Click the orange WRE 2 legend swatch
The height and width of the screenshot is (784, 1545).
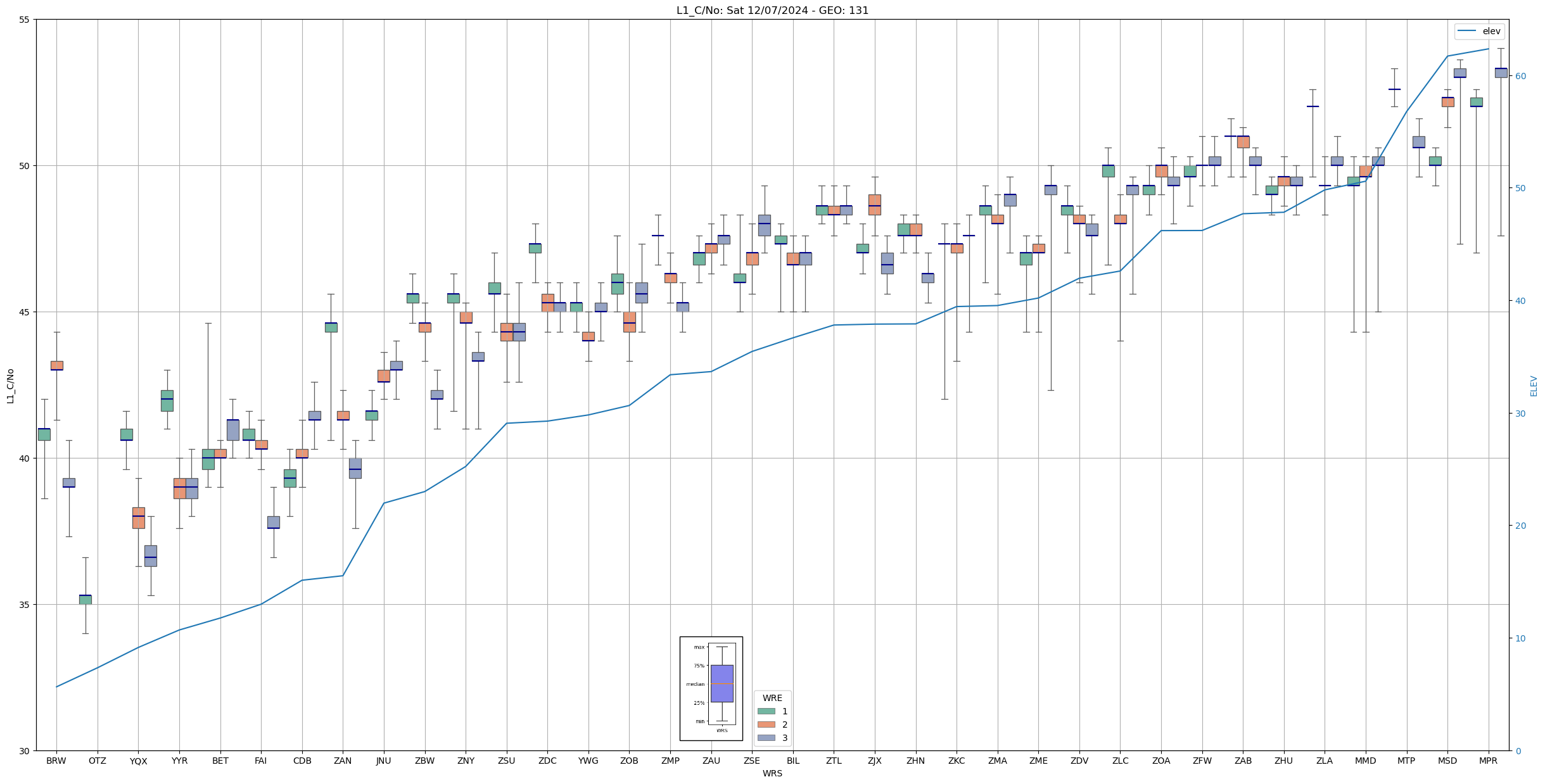click(x=766, y=724)
